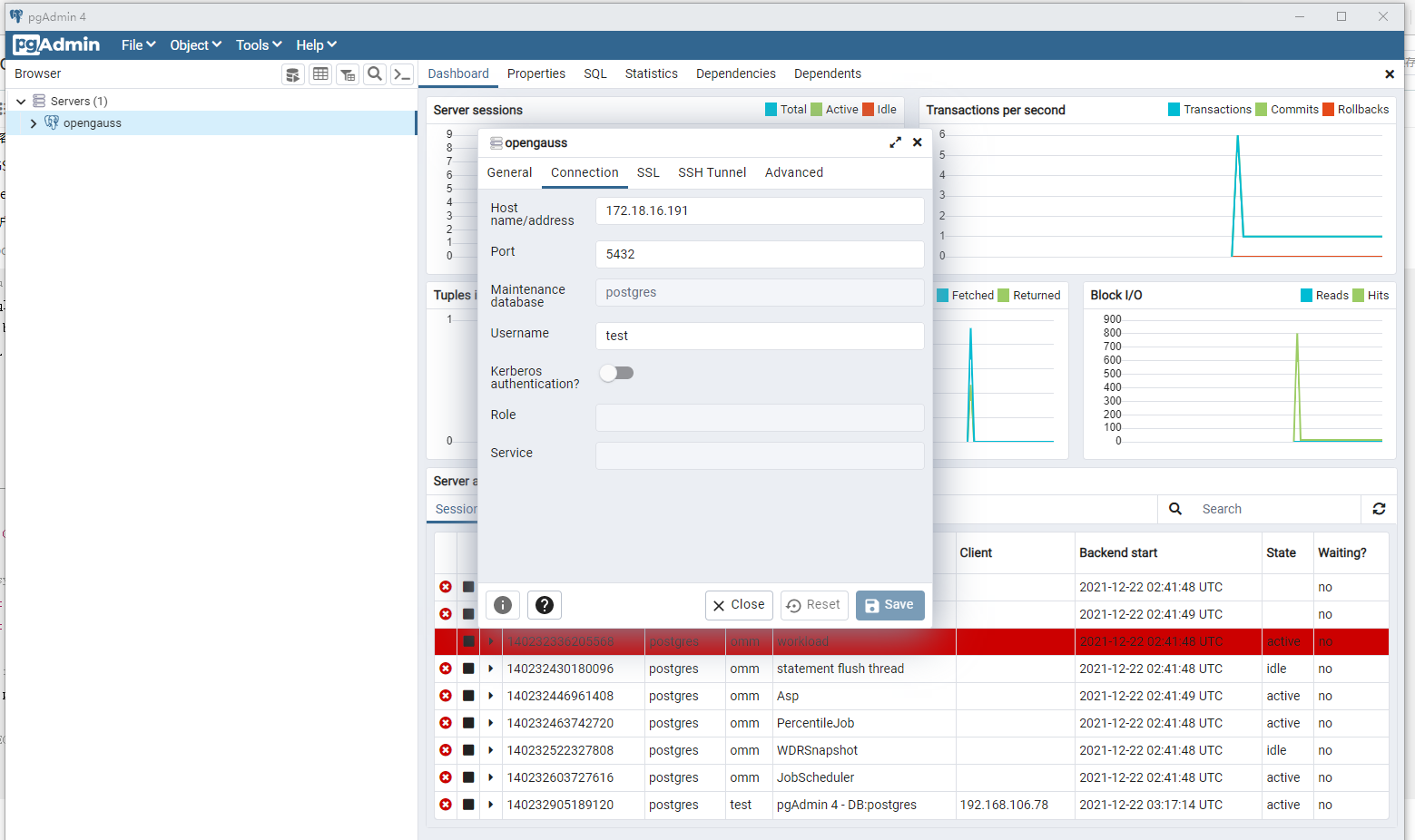
Task: Terminate the pgAdmin 4 - DB:postgres session
Action: click(446, 805)
